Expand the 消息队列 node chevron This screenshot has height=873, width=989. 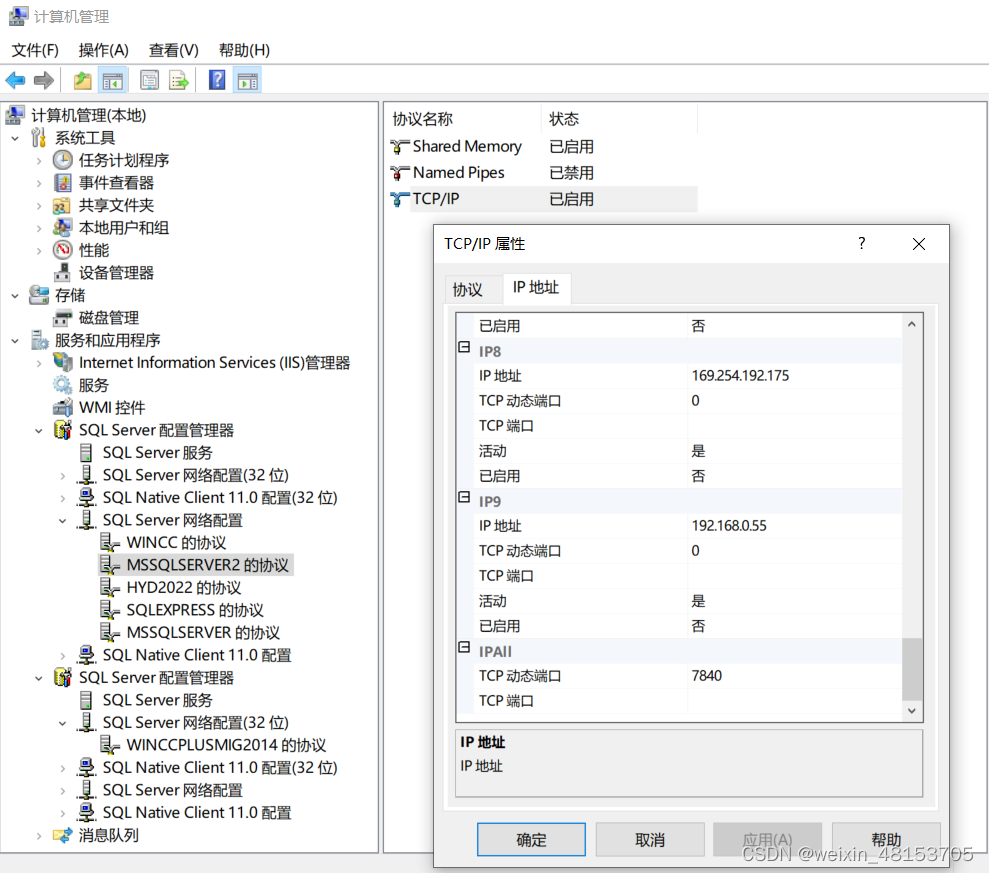pyautogui.click(x=39, y=836)
